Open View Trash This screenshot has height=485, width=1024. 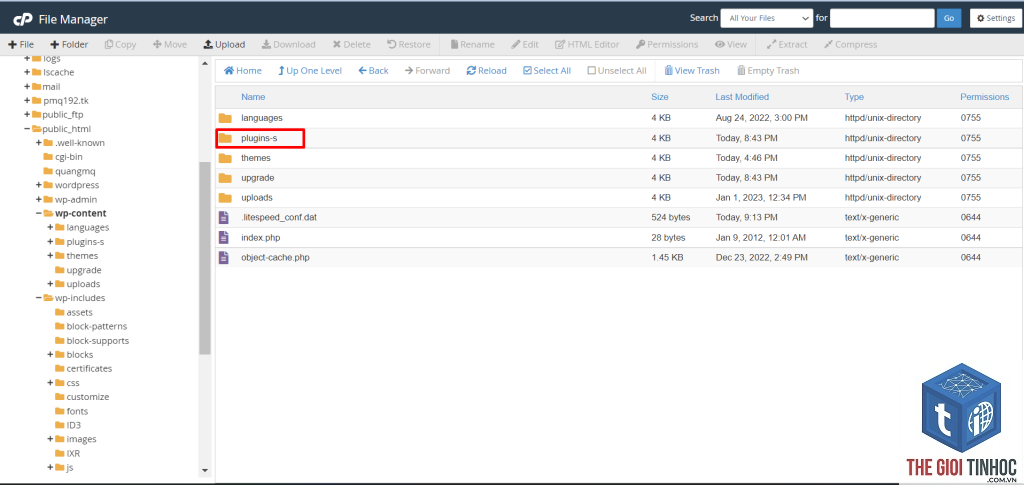tap(692, 70)
